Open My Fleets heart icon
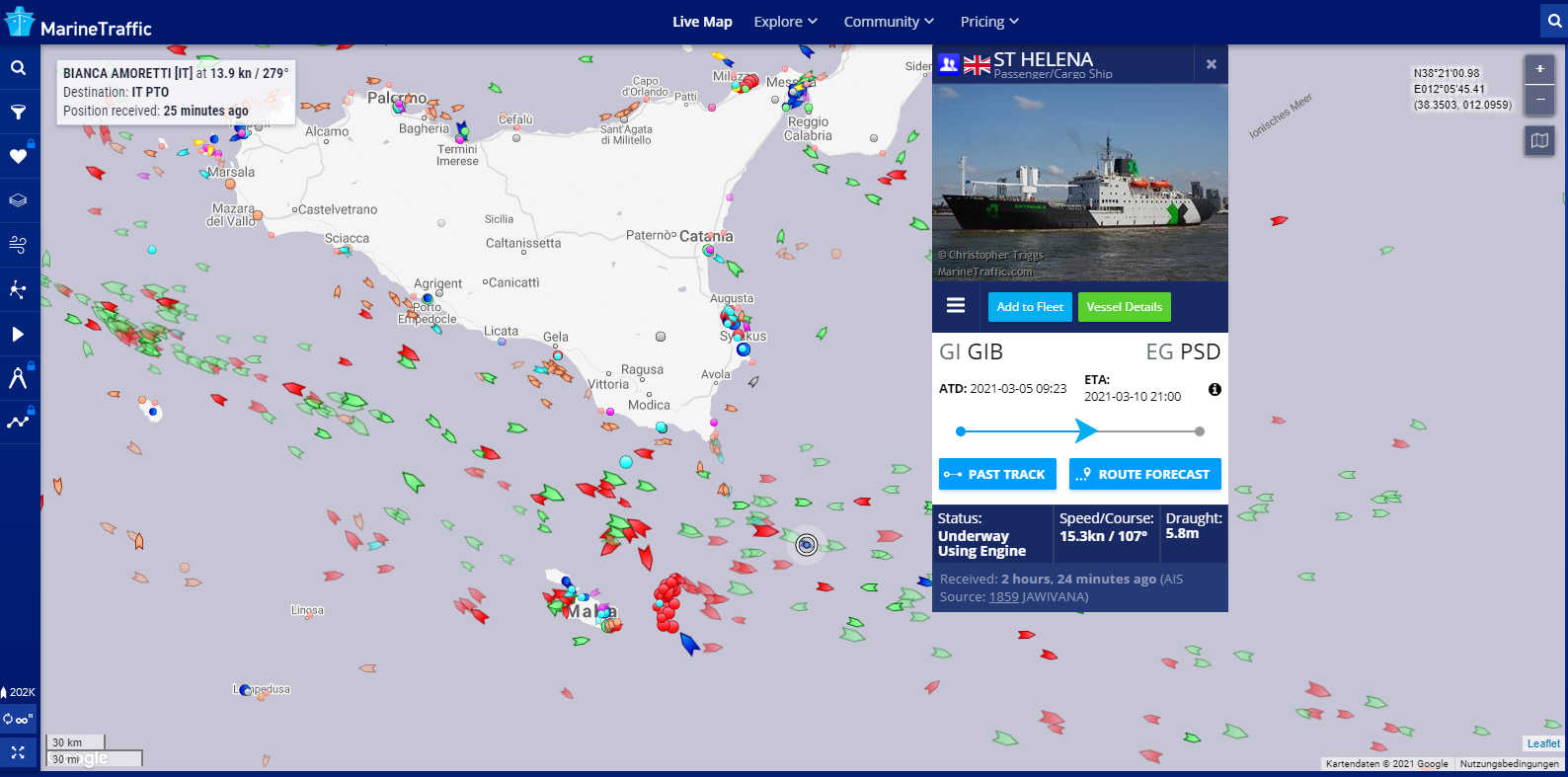Screen dimensions: 1568x777 pyautogui.click(x=18, y=156)
